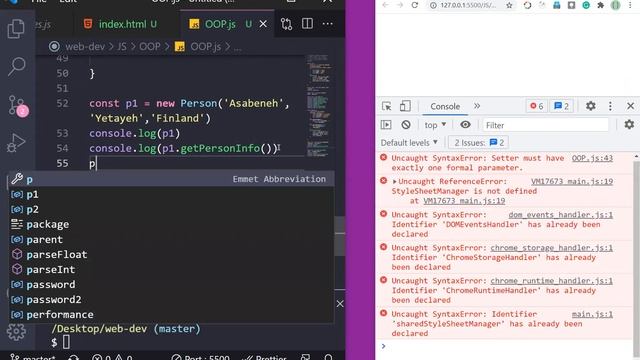This screenshot has width=640, height=360.
Task: Click the 2 messages issues badge
Action: (x=562, y=106)
